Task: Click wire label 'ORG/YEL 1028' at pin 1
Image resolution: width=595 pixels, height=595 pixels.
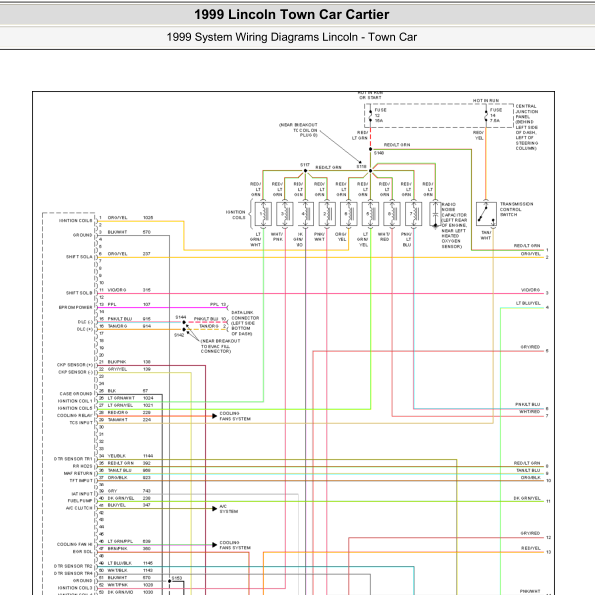Action: pos(130,218)
